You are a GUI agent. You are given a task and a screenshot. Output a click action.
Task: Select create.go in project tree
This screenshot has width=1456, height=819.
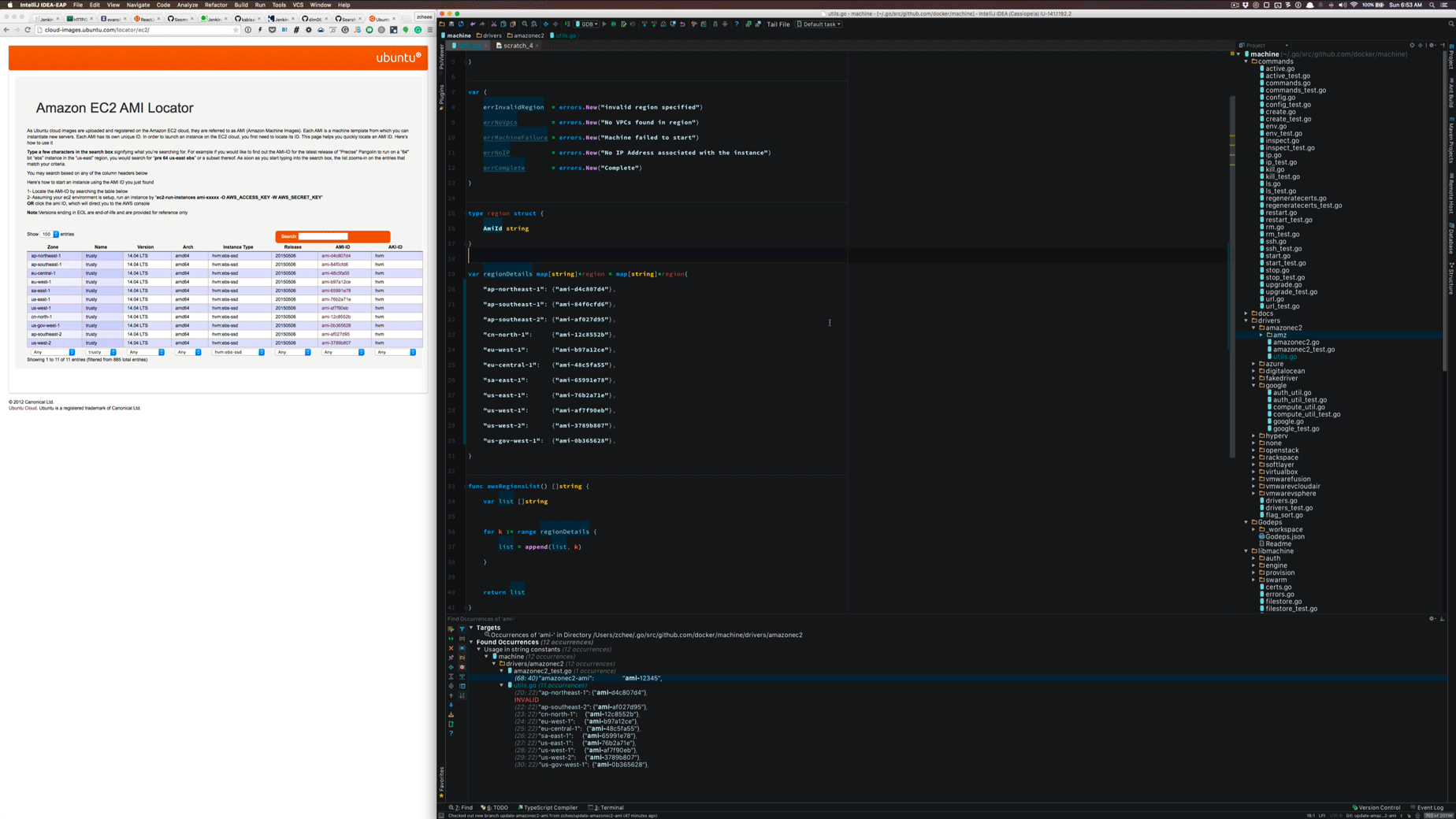[x=1280, y=112]
